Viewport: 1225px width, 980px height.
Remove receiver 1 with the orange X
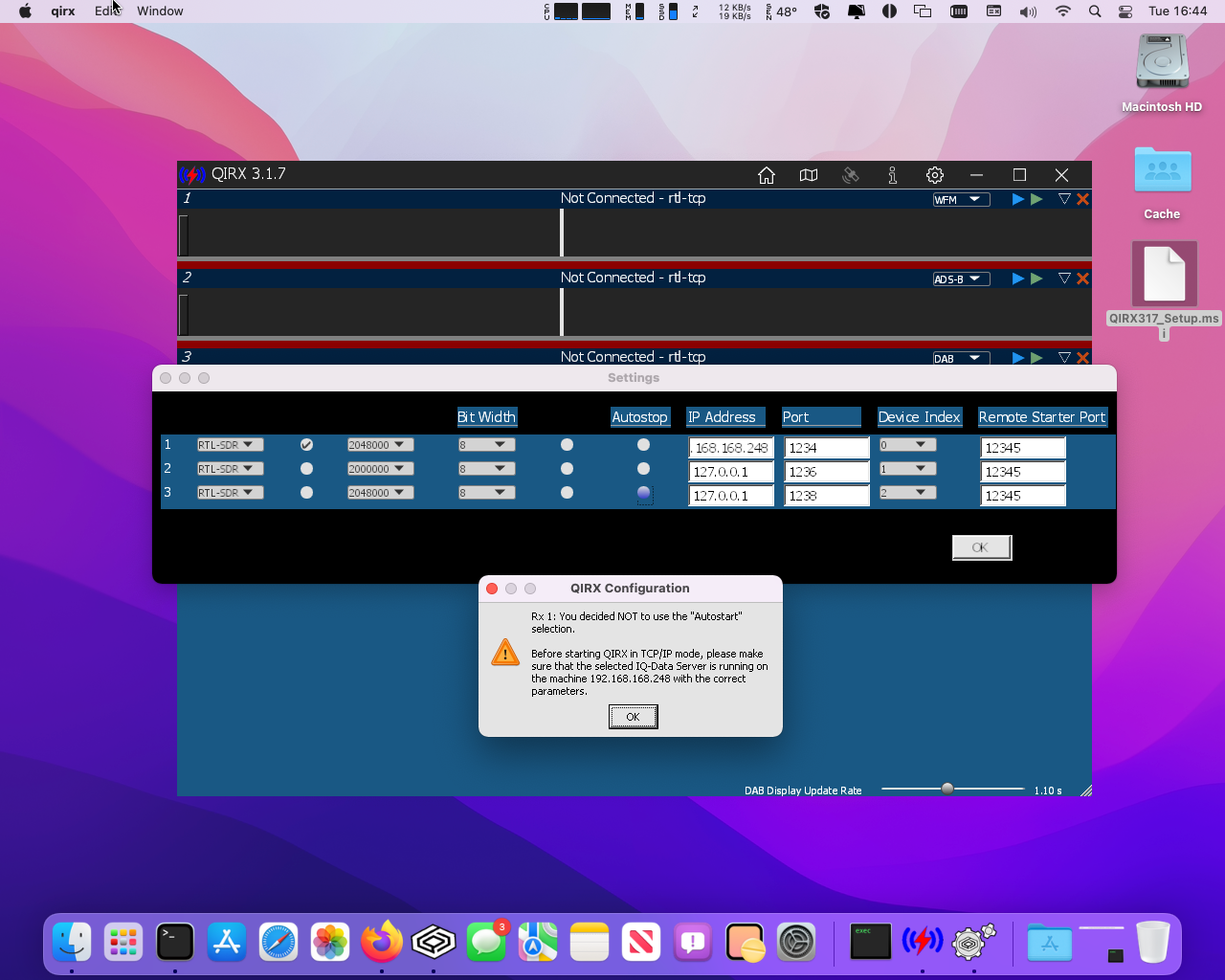[1082, 199]
